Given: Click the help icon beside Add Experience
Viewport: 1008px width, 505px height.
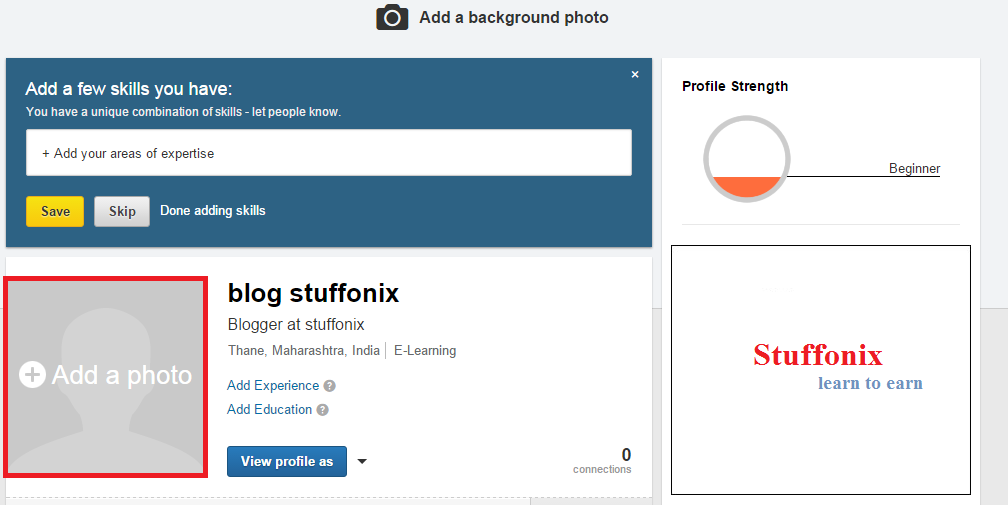Looking at the screenshot, I should (x=329, y=386).
